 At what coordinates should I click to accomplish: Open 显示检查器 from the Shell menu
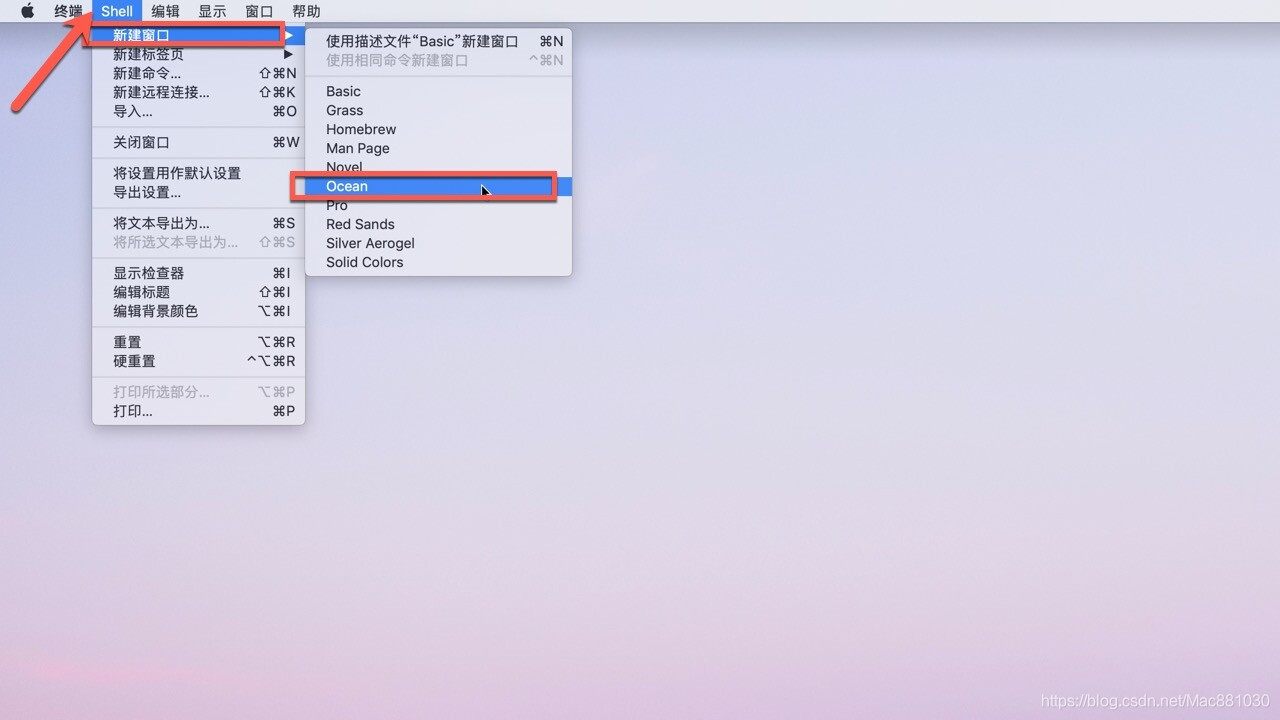198,273
